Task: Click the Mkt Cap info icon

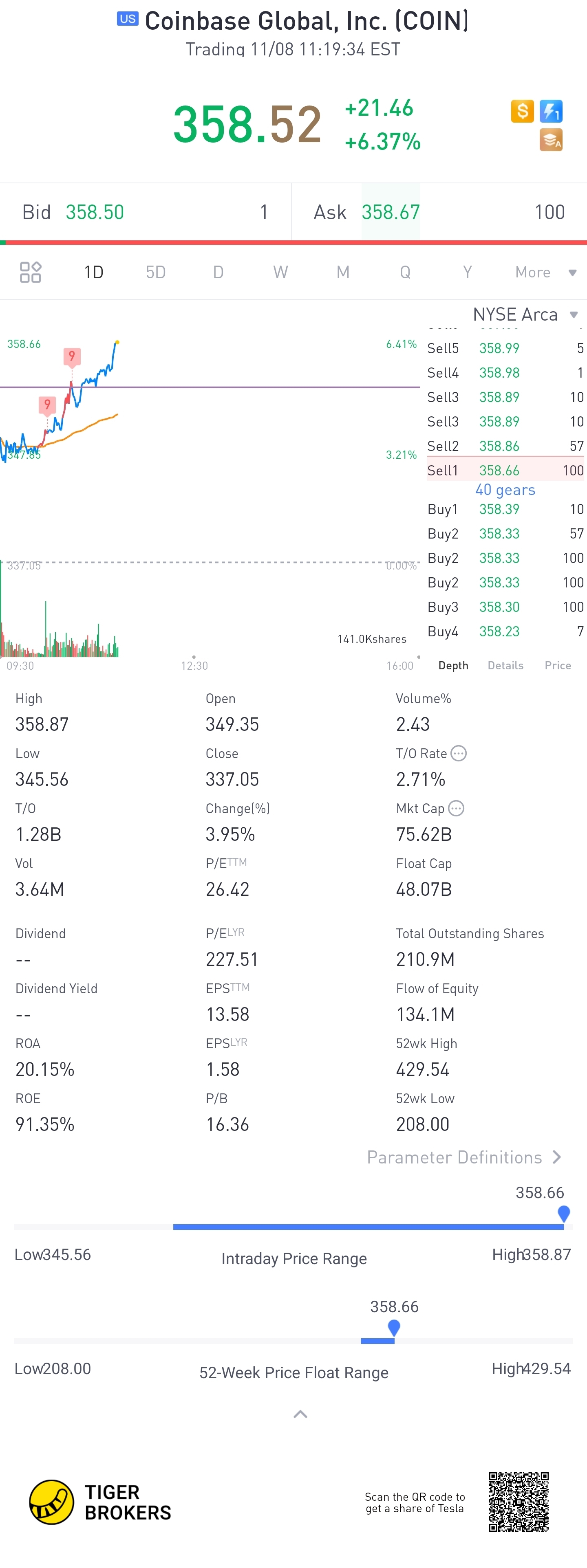Action: 456,808
